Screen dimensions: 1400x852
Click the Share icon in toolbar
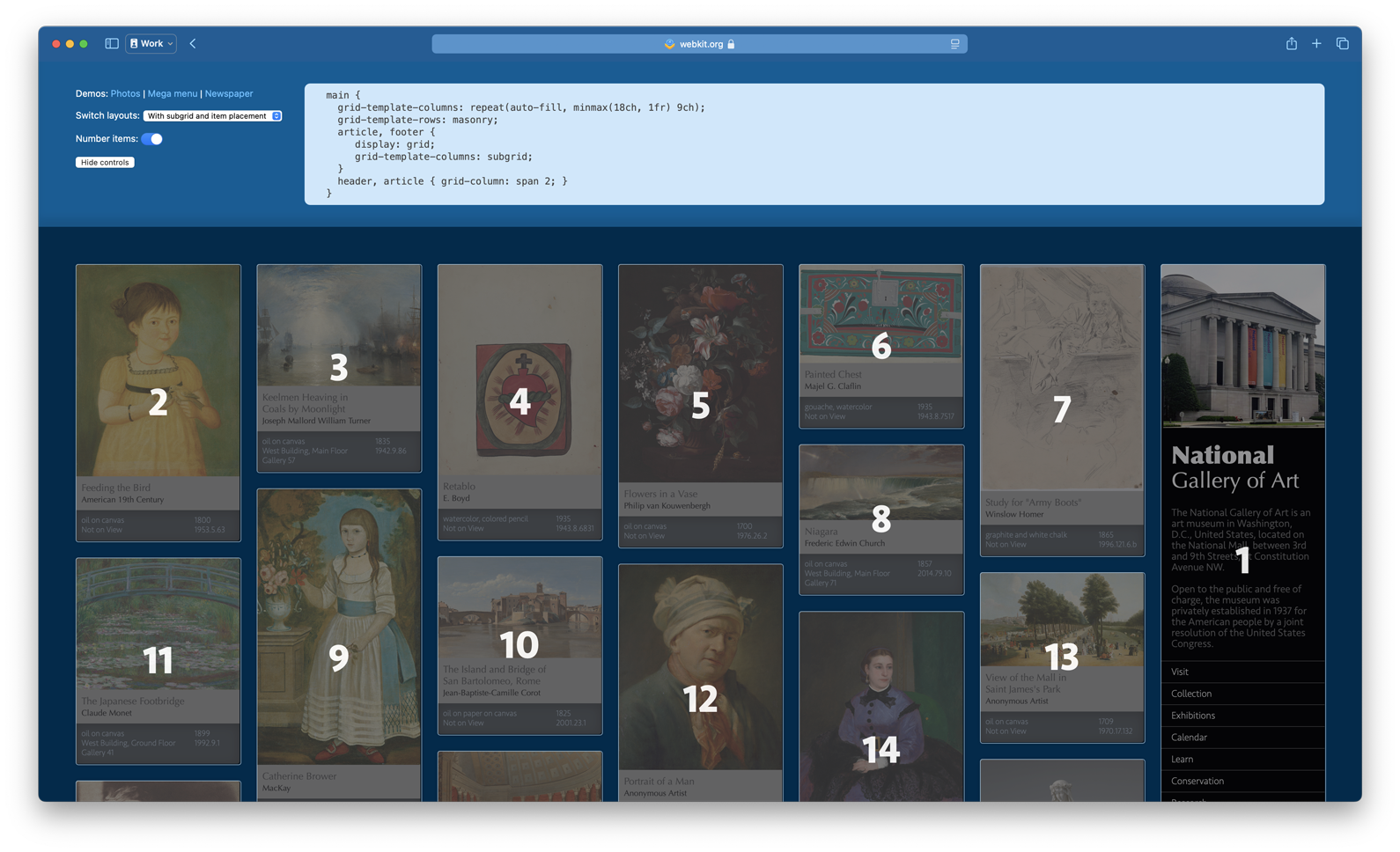click(x=1291, y=43)
